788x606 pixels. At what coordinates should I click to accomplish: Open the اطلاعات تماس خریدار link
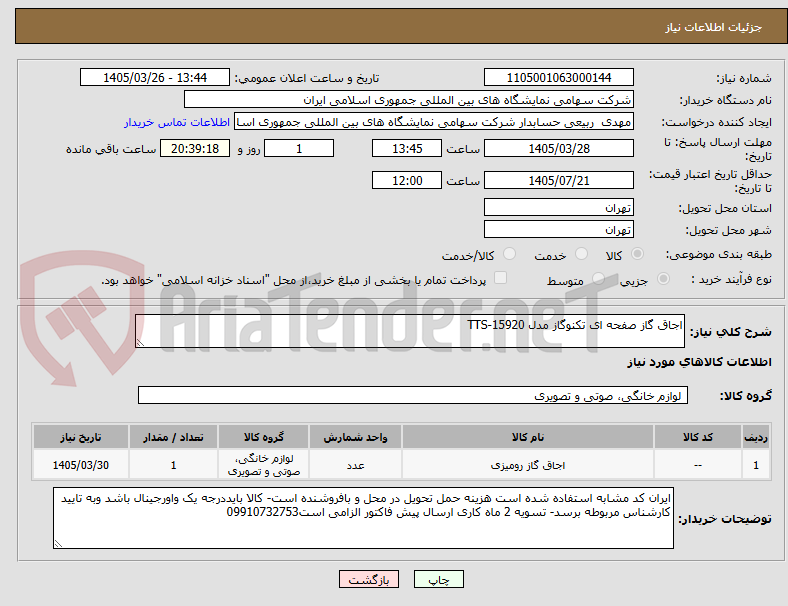coord(177,122)
